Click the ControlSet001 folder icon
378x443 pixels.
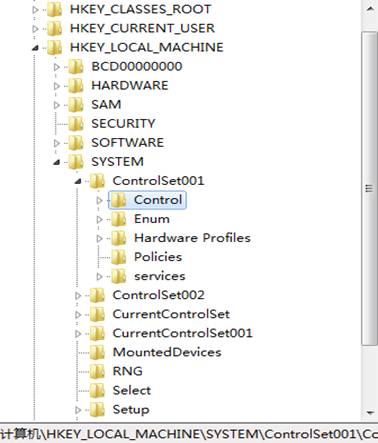click(x=97, y=181)
